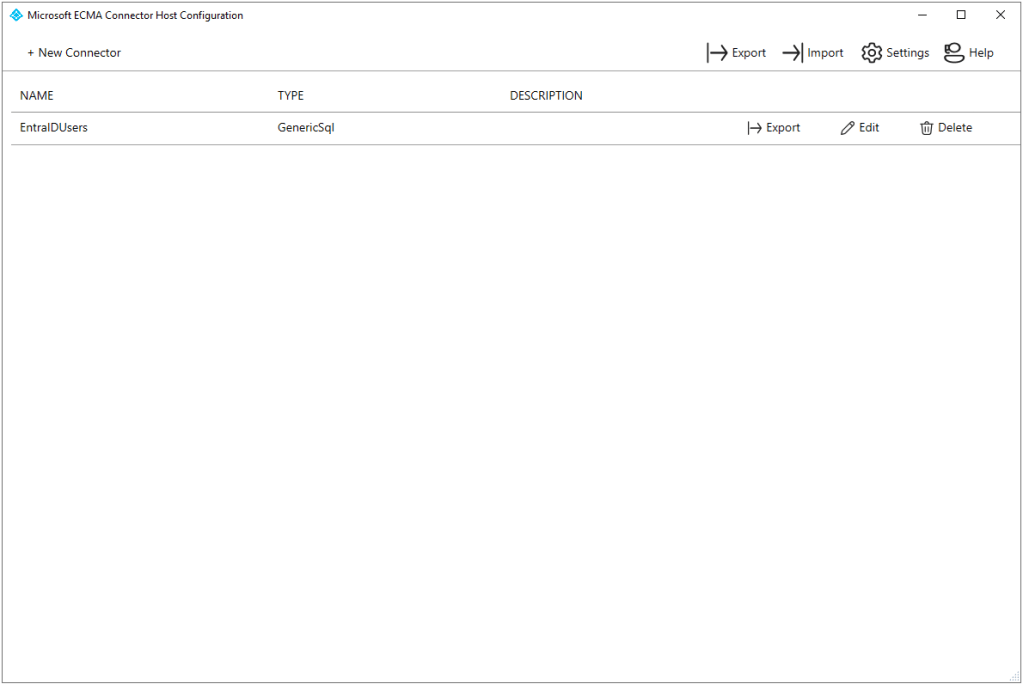Click the window title bar text
The height and width of the screenshot is (684, 1023).
coord(135,15)
